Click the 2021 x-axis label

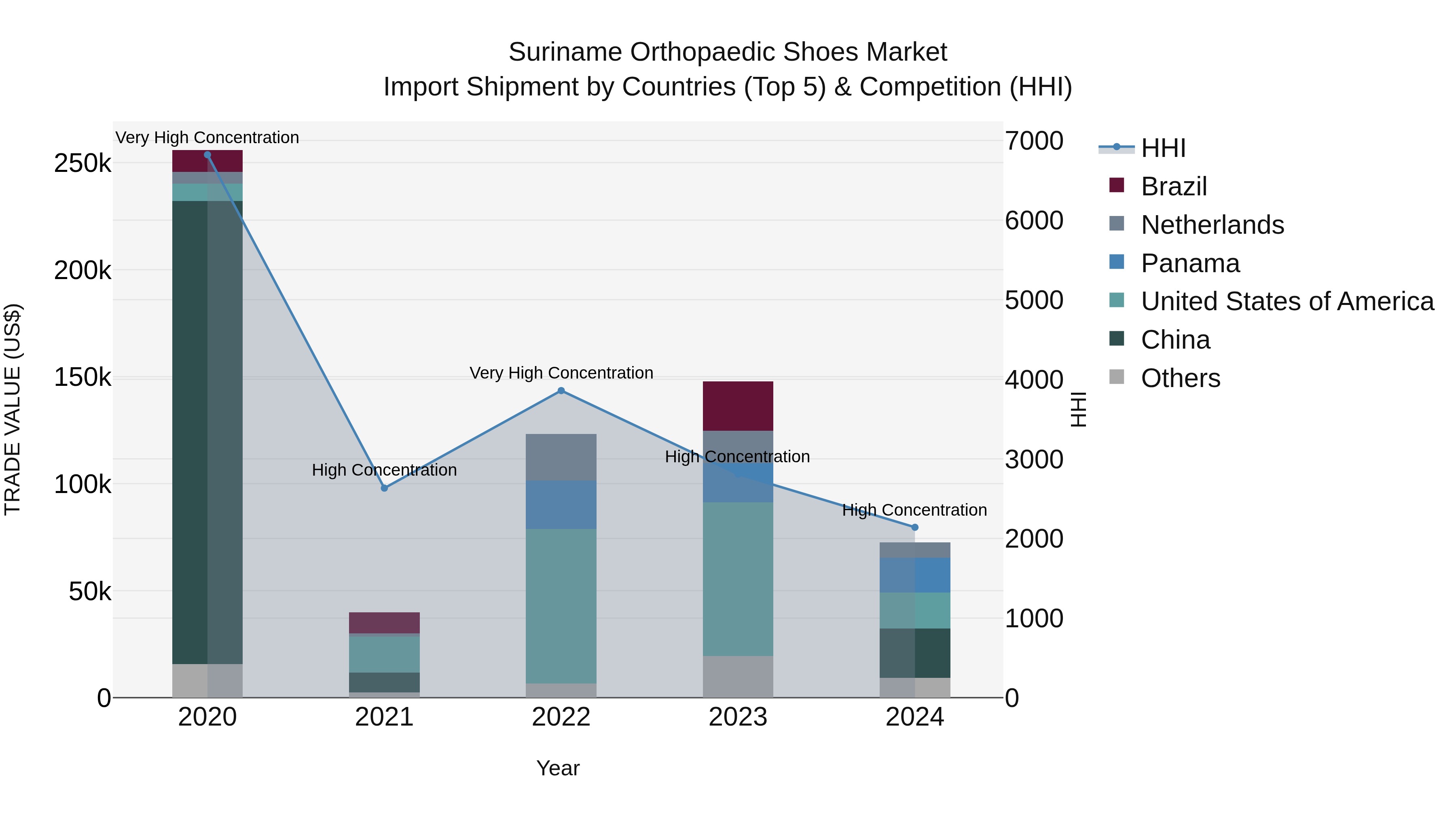[x=384, y=717]
